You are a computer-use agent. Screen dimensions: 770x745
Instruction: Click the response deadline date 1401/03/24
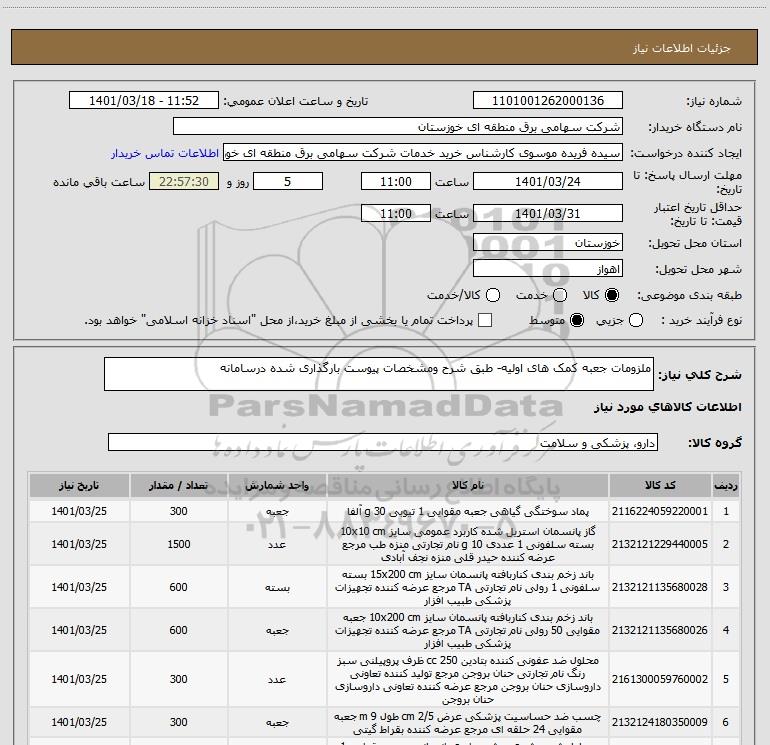tap(547, 182)
